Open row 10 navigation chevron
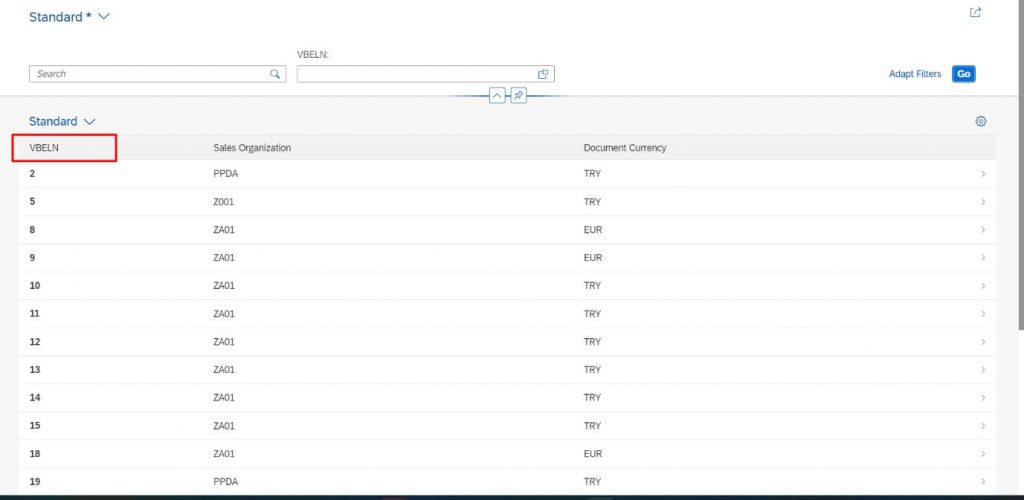 point(983,286)
